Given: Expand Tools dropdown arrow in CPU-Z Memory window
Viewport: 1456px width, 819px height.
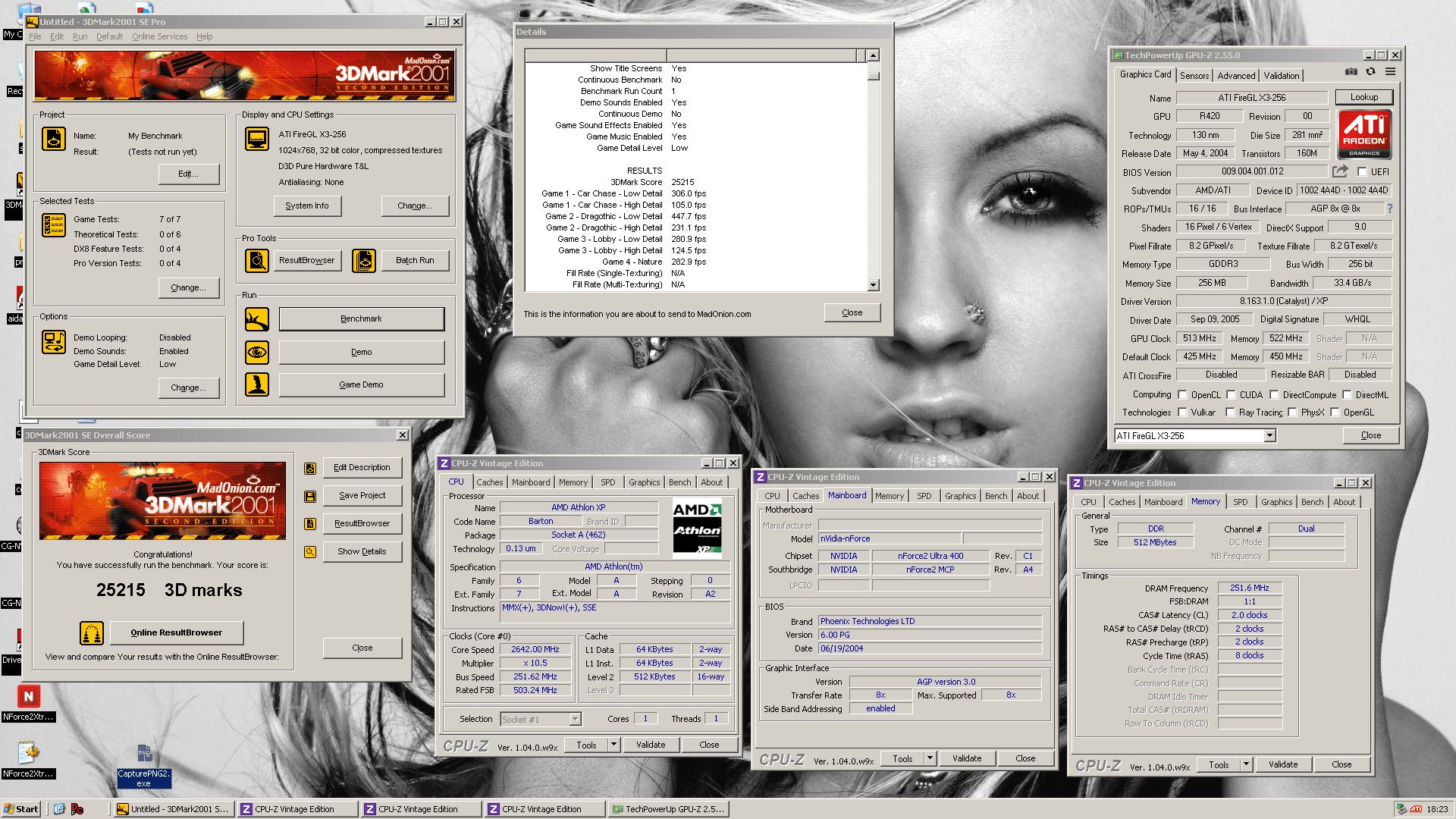Looking at the screenshot, I should point(1246,764).
